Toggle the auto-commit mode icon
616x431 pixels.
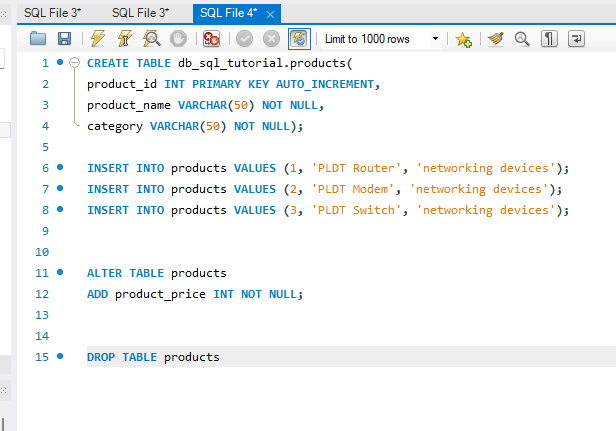pyautogui.click(x=299, y=39)
